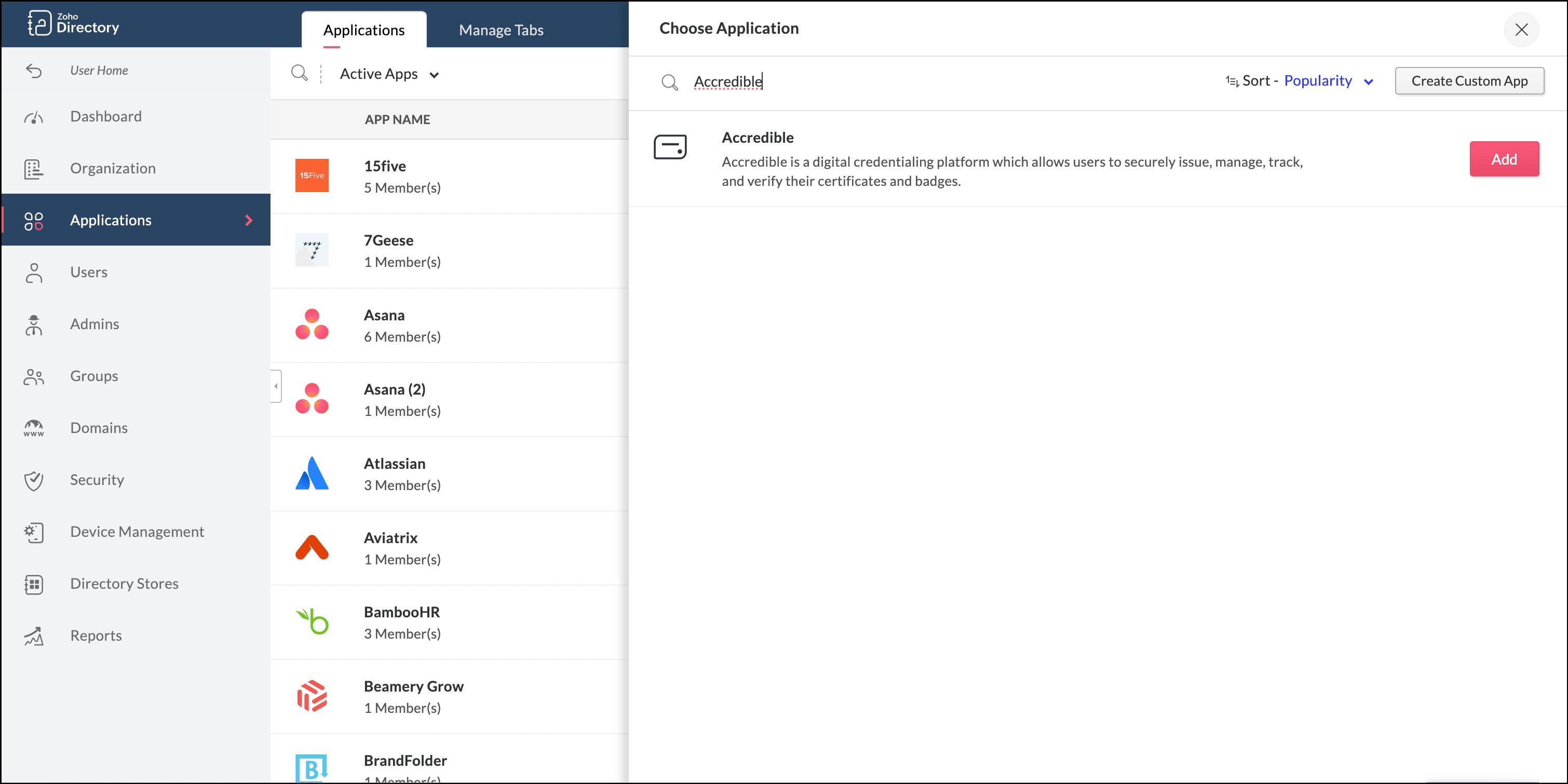Screen dimensions: 1568x784
Task: Click the Device Management icon
Action: 33,532
